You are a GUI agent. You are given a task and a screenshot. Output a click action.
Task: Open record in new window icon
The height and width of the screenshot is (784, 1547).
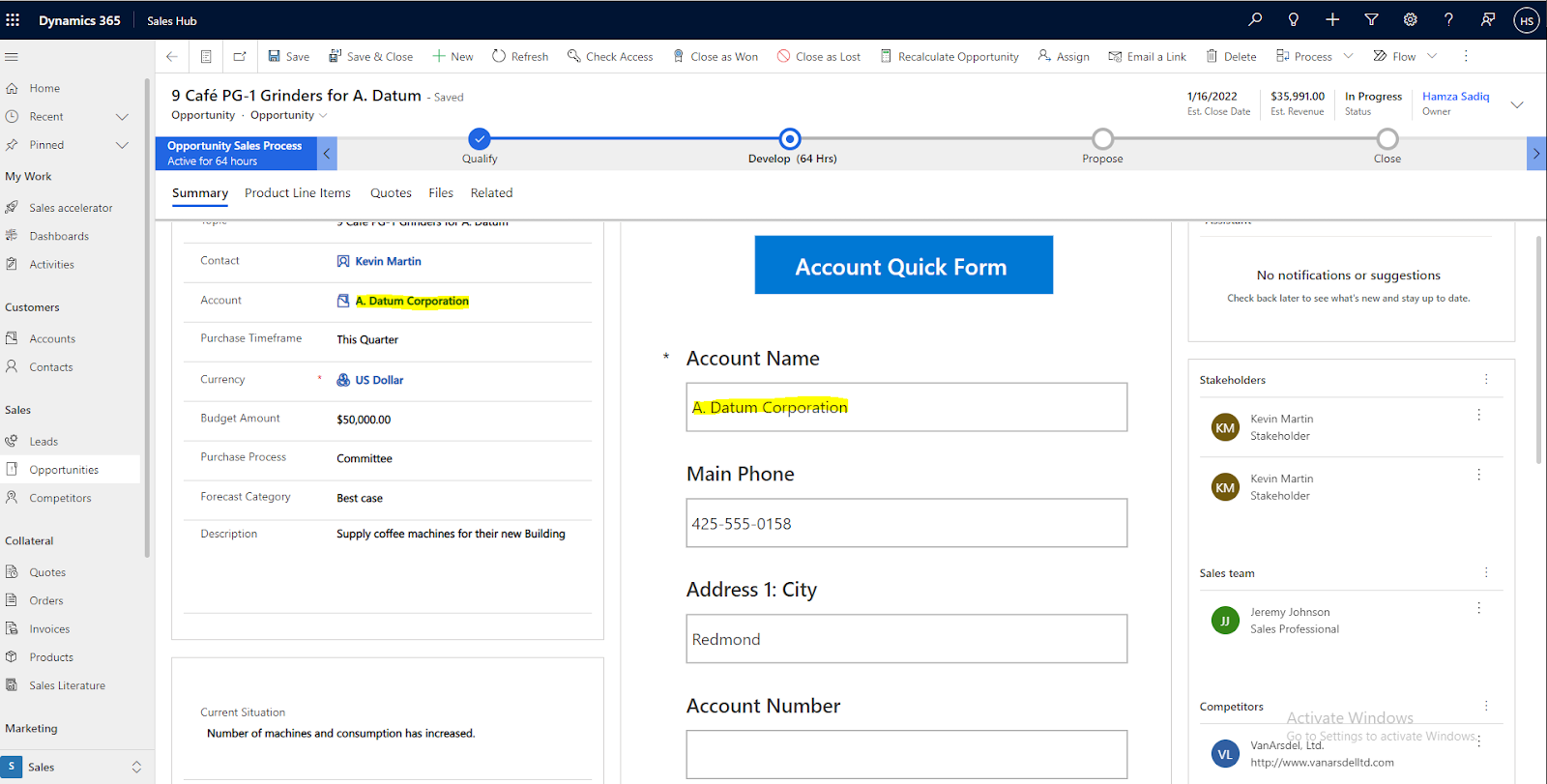click(x=240, y=56)
